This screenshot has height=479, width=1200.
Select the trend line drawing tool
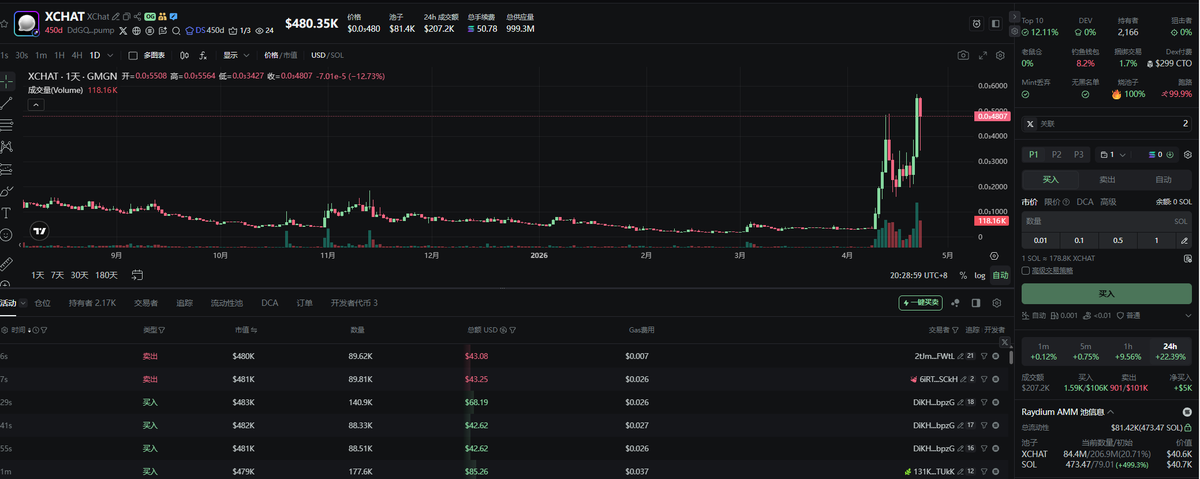click(x=7, y=103)
